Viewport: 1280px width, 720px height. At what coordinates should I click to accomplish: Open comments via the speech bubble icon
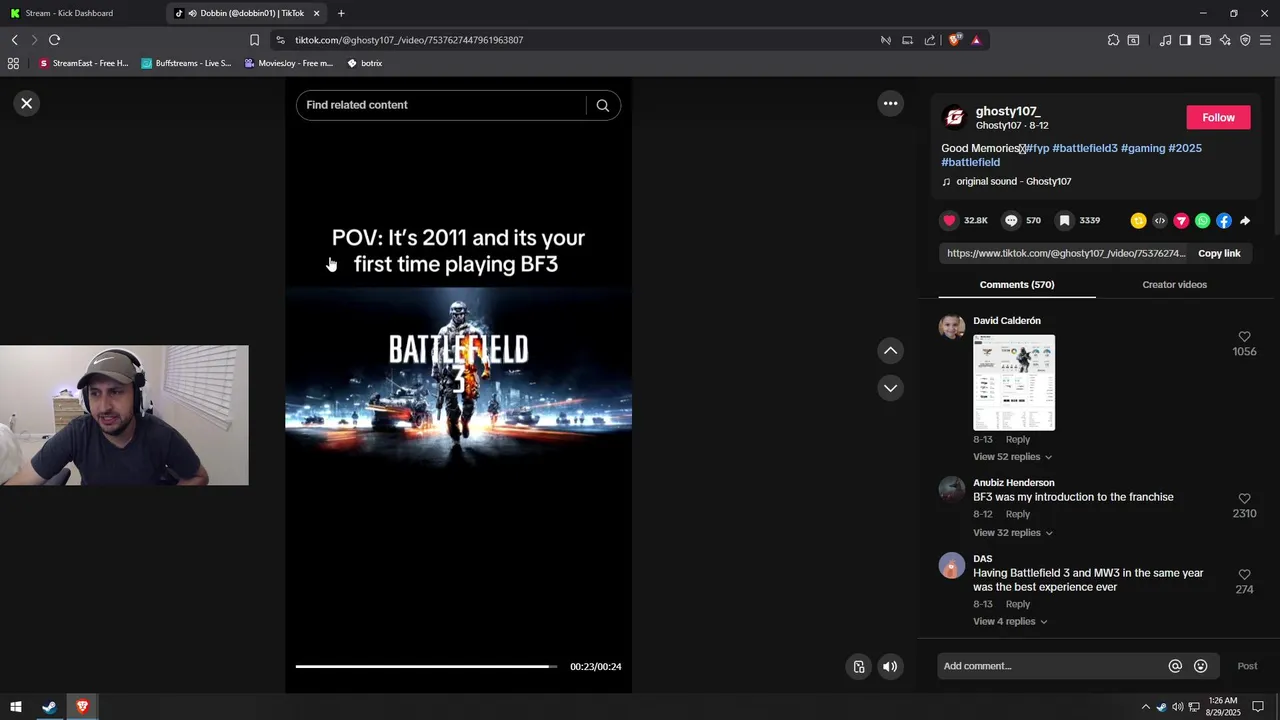tap(1011, 220)
